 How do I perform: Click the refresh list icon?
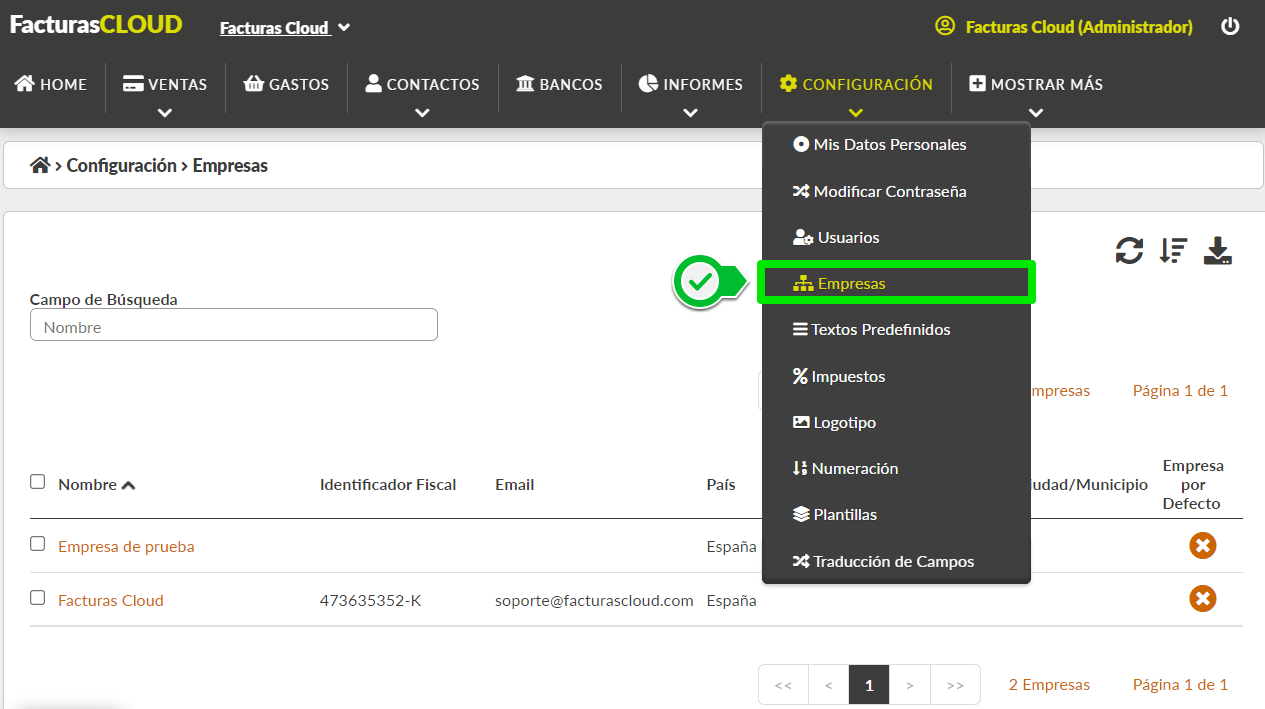pyautogui.click(x=1129, y=250)
